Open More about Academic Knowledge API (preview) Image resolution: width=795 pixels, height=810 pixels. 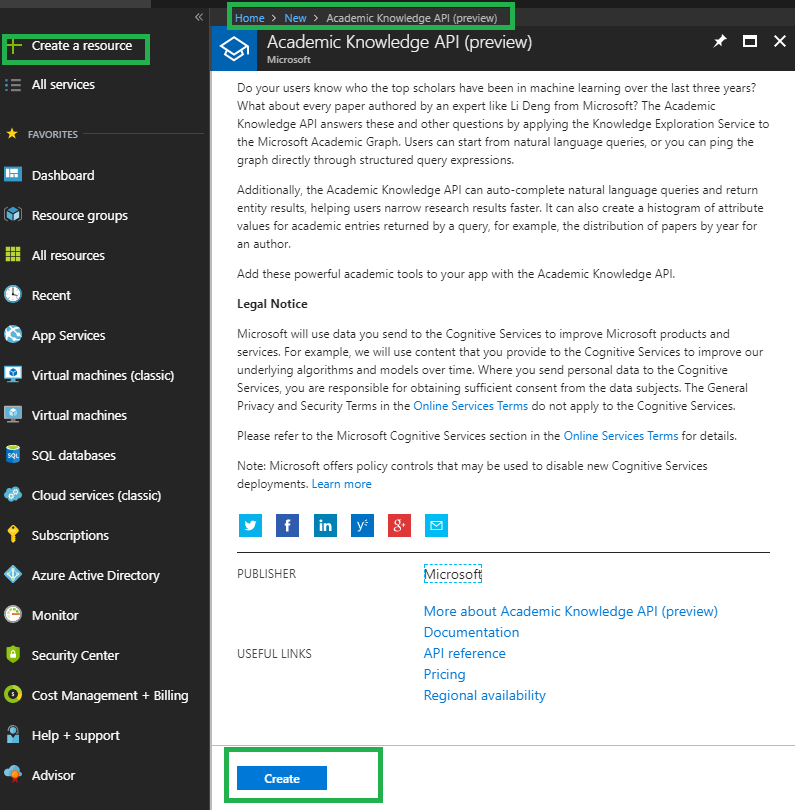[x=570, y=611]
